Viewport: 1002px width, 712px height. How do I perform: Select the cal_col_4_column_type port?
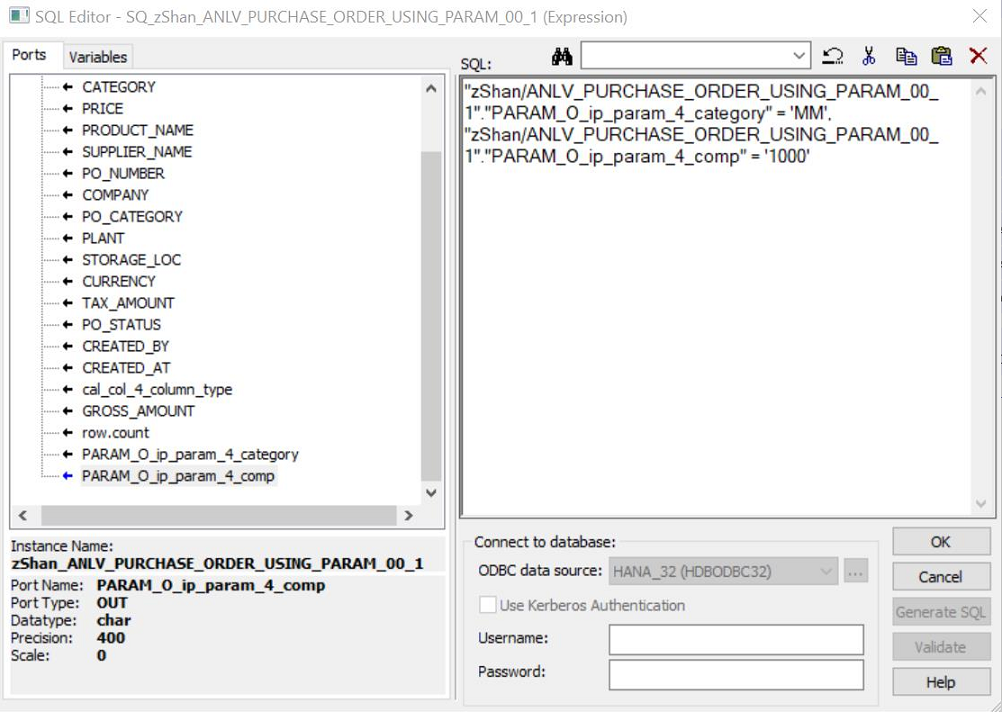[157, 390]
